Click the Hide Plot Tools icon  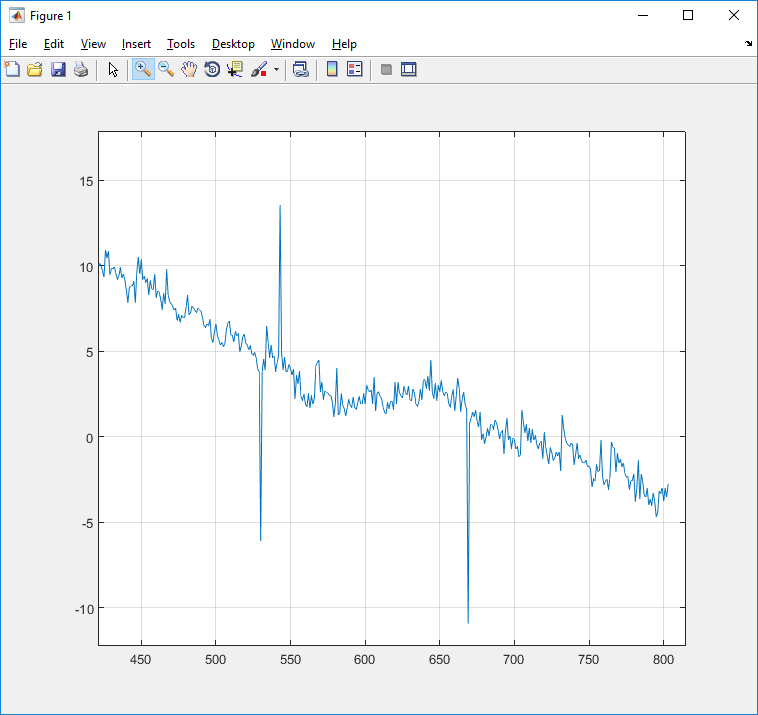(386, 69)
